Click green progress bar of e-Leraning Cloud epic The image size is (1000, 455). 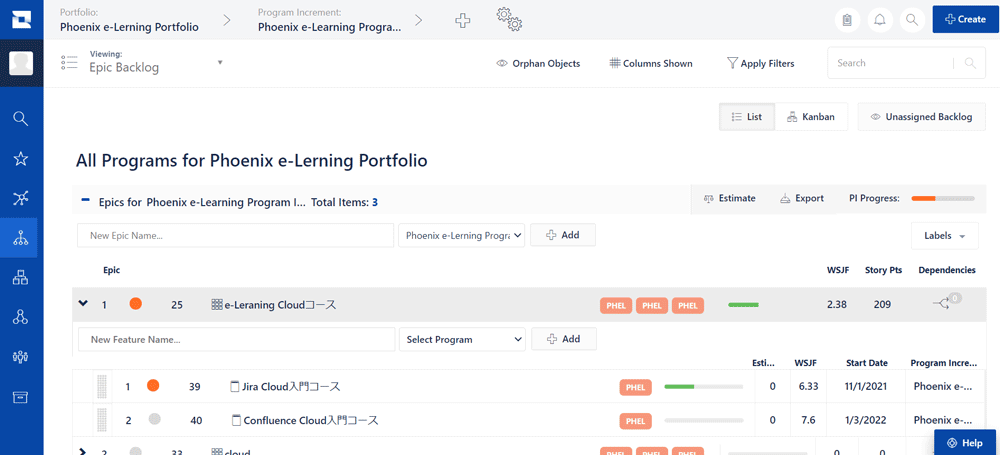pos(743,305)
